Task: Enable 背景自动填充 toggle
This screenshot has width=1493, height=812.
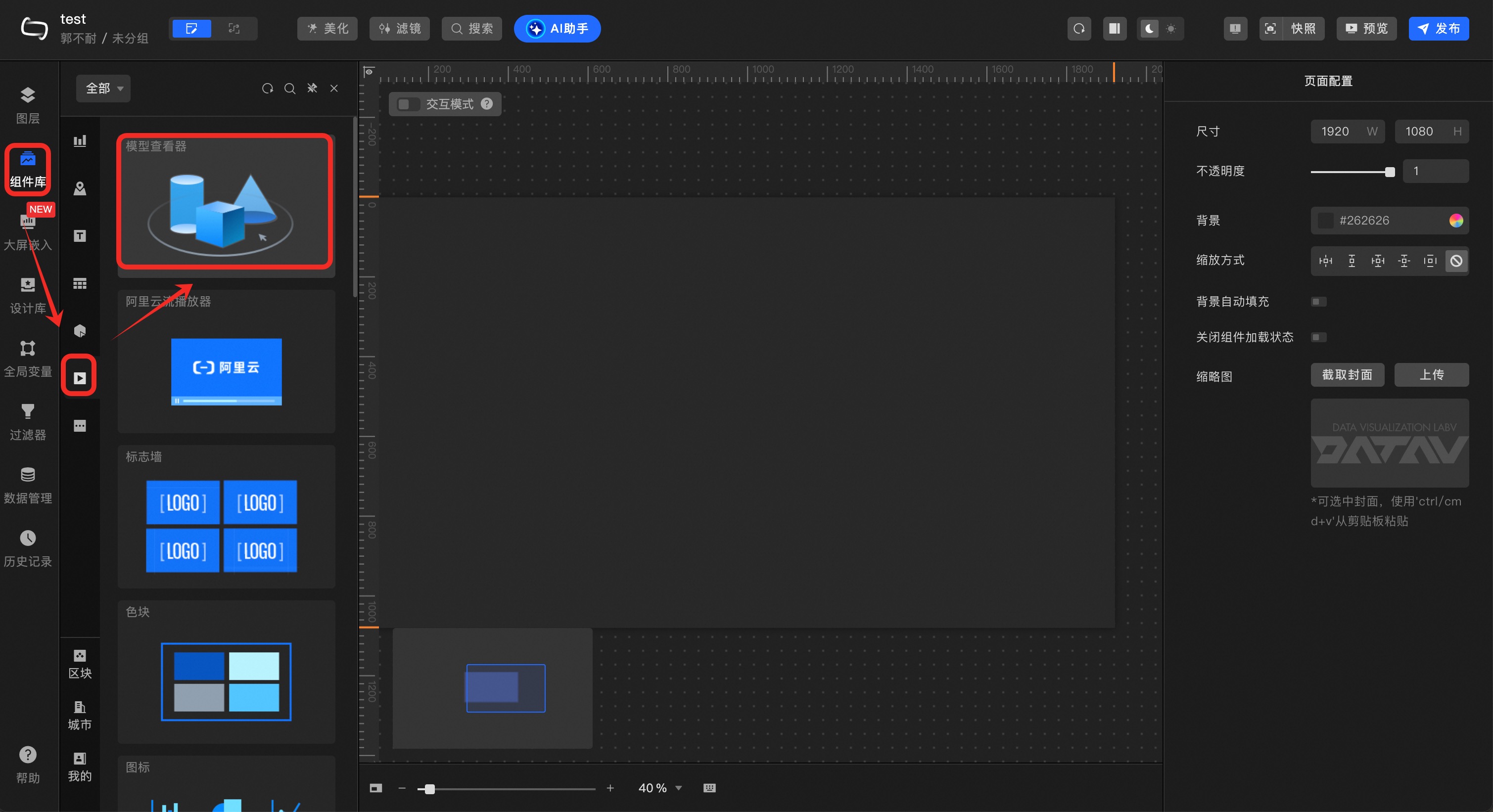Action: [1318, 302]
